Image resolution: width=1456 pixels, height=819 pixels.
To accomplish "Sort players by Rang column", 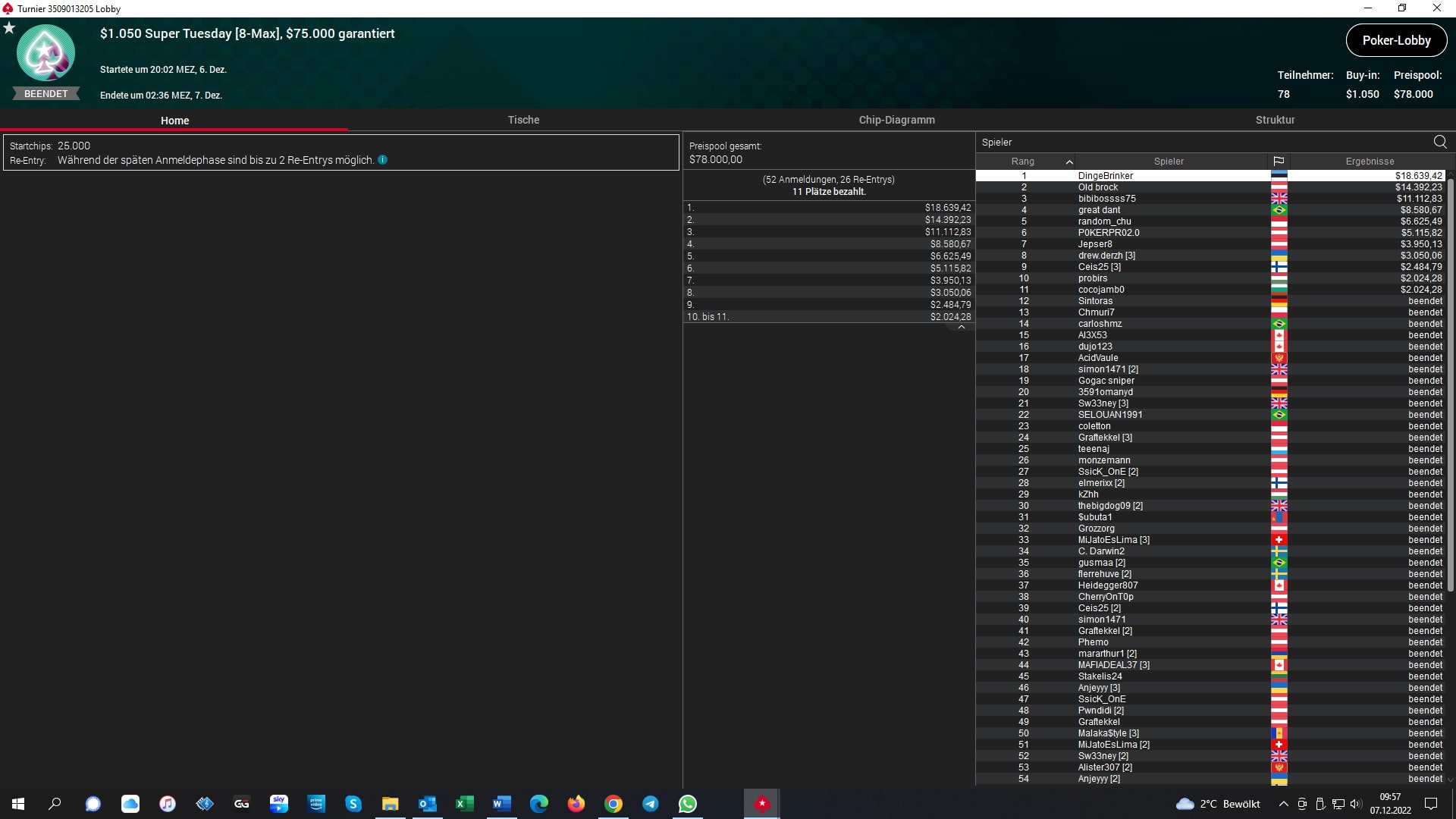I will coord(1022,162).
